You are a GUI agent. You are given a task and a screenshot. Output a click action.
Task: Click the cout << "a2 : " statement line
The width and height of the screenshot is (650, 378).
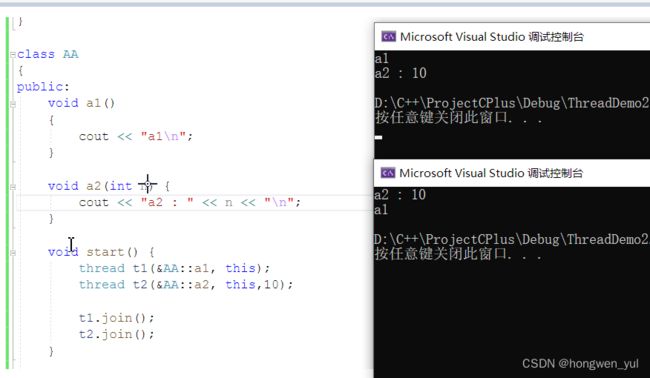190,202
